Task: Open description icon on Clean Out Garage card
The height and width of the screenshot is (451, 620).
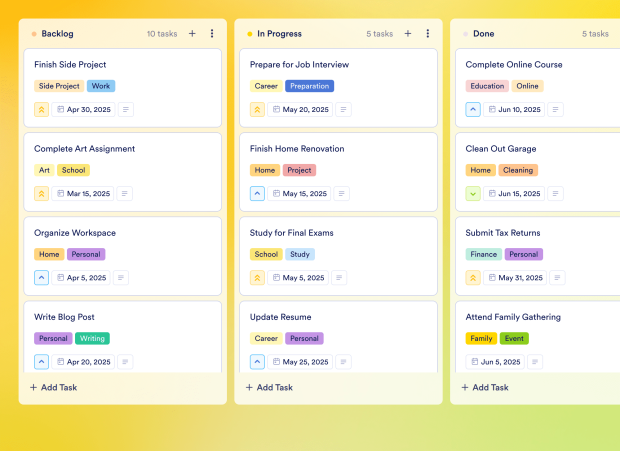Action: tap(556, 194)
